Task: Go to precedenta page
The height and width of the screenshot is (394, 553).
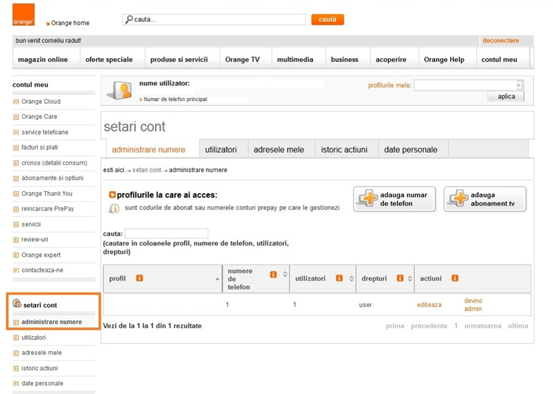Action: coord(429,326)
